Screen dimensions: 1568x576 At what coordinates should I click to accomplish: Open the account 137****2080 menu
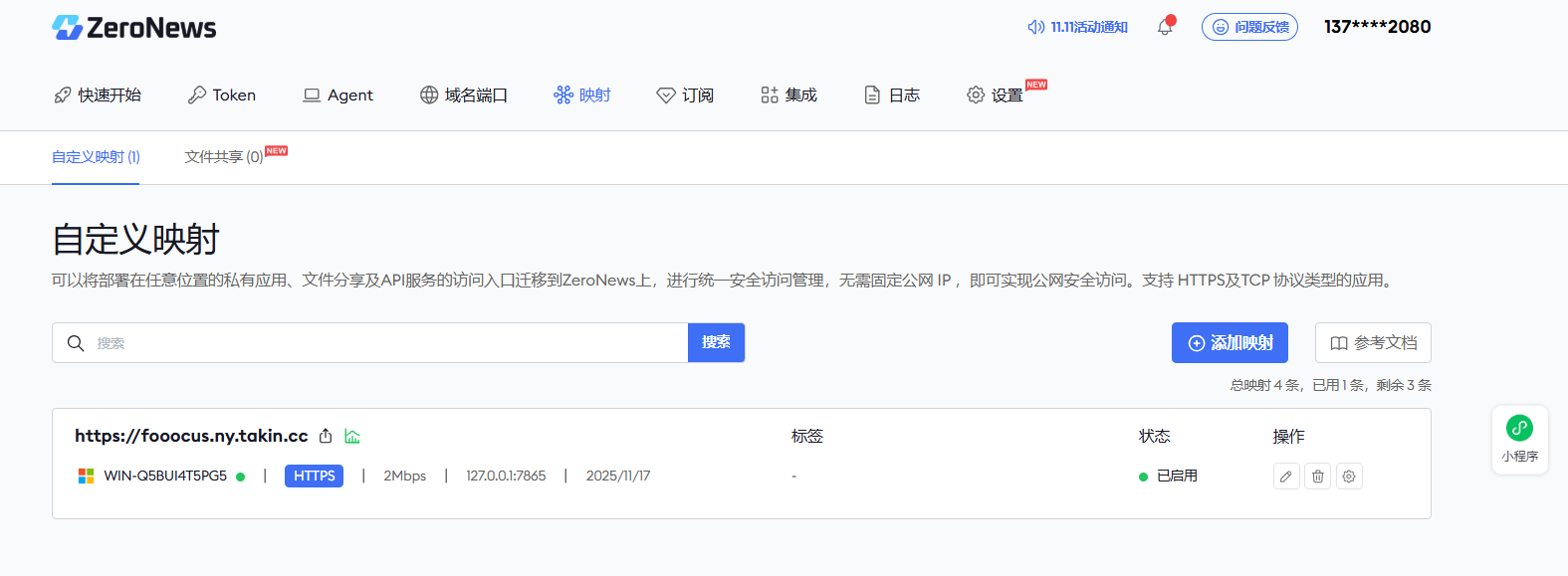click(1377, 27)
